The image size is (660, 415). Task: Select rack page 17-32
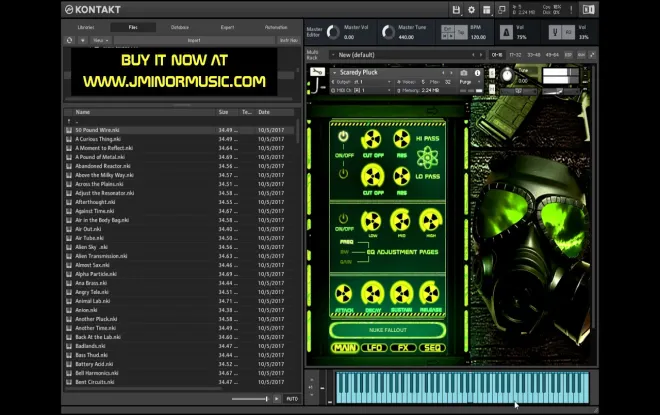click(515, 55)
